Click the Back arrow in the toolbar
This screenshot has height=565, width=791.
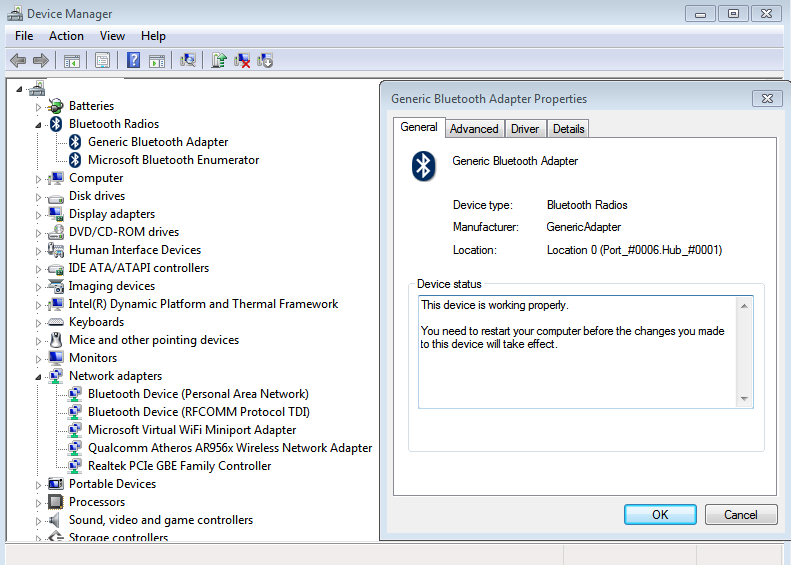[18, 61]
